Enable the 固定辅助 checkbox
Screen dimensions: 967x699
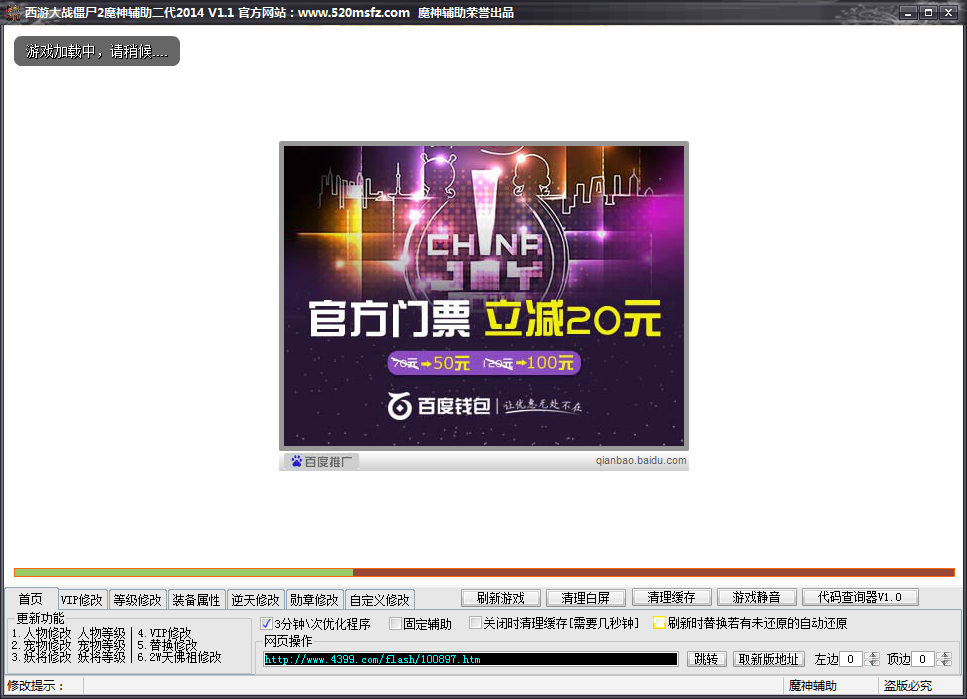395,624
